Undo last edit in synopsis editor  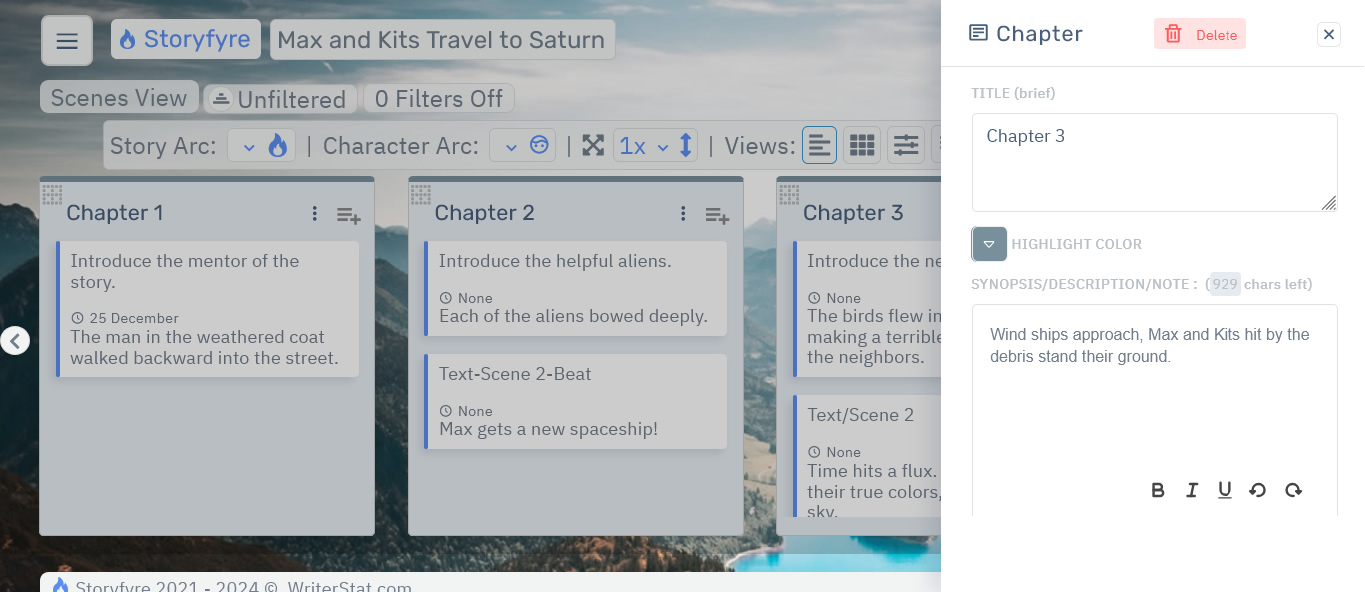coord(1258,490)
